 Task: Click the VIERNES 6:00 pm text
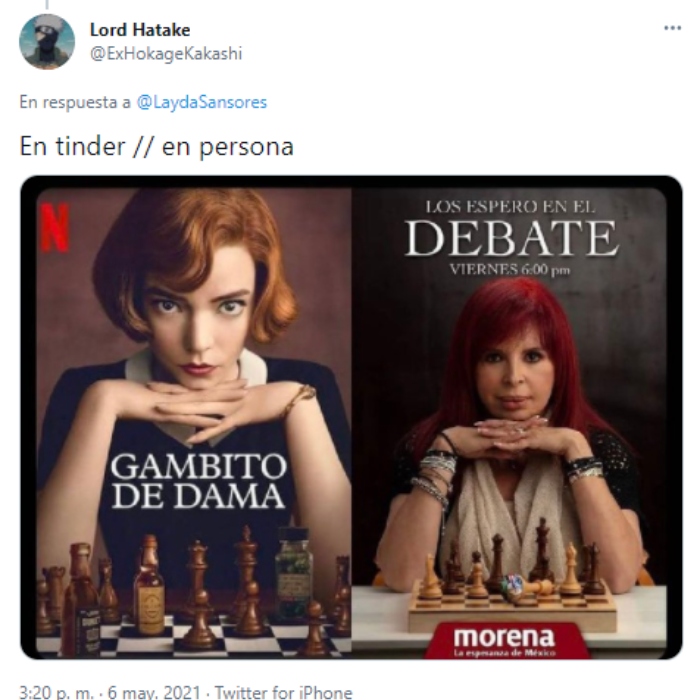click(510, 270)
